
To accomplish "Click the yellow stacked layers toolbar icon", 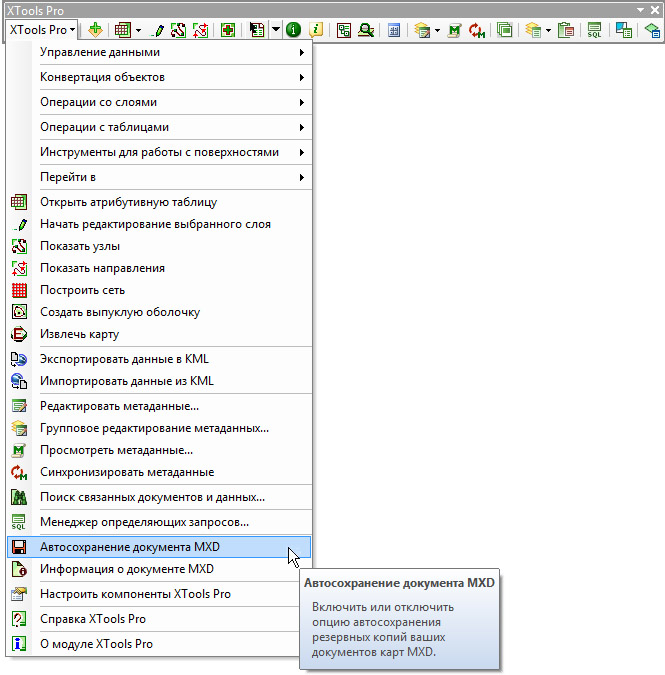I will [x=533, y=30].
